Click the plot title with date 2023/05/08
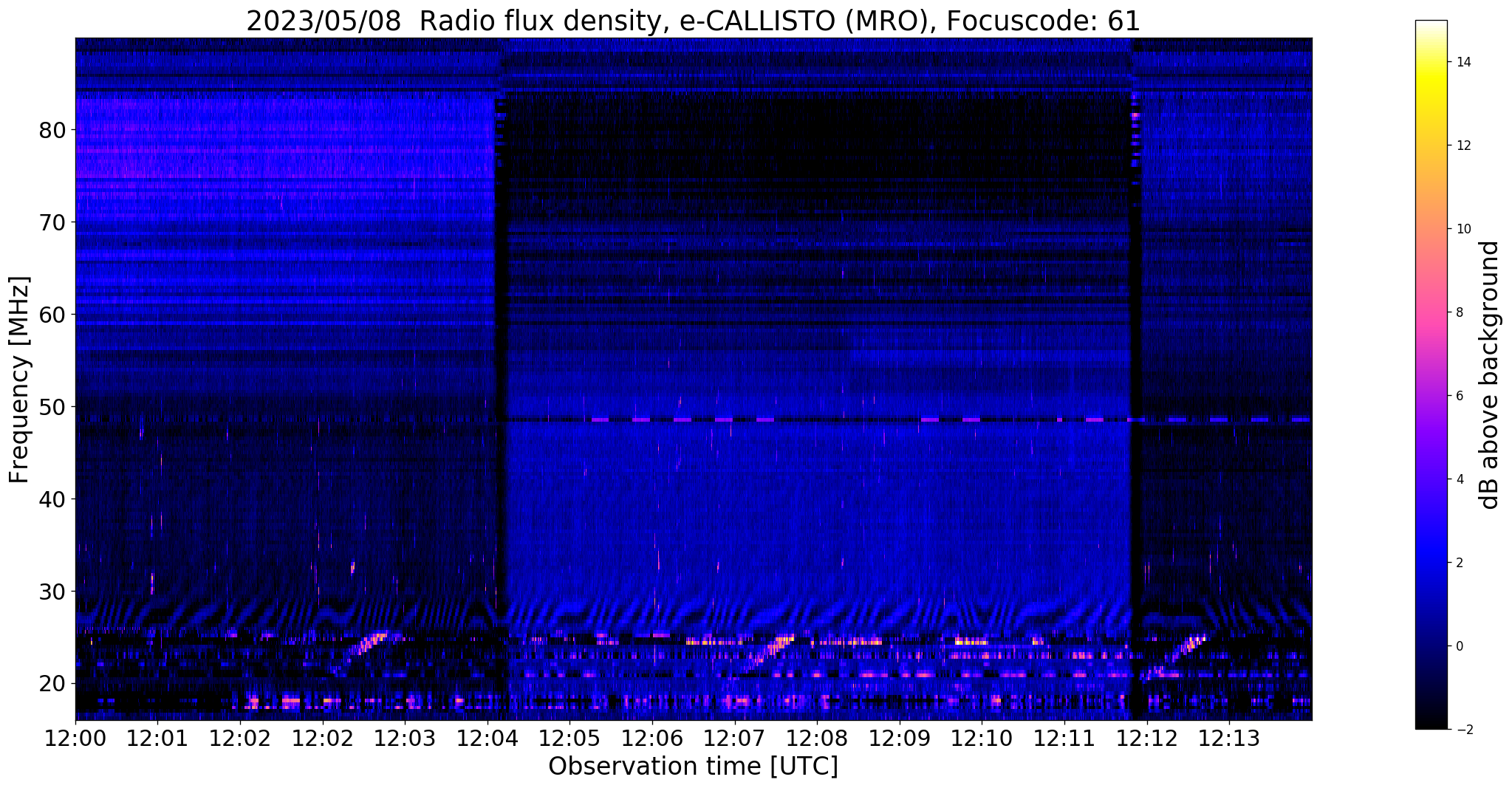Viewport: 1512px width, 788px height. tap(693, 21)
